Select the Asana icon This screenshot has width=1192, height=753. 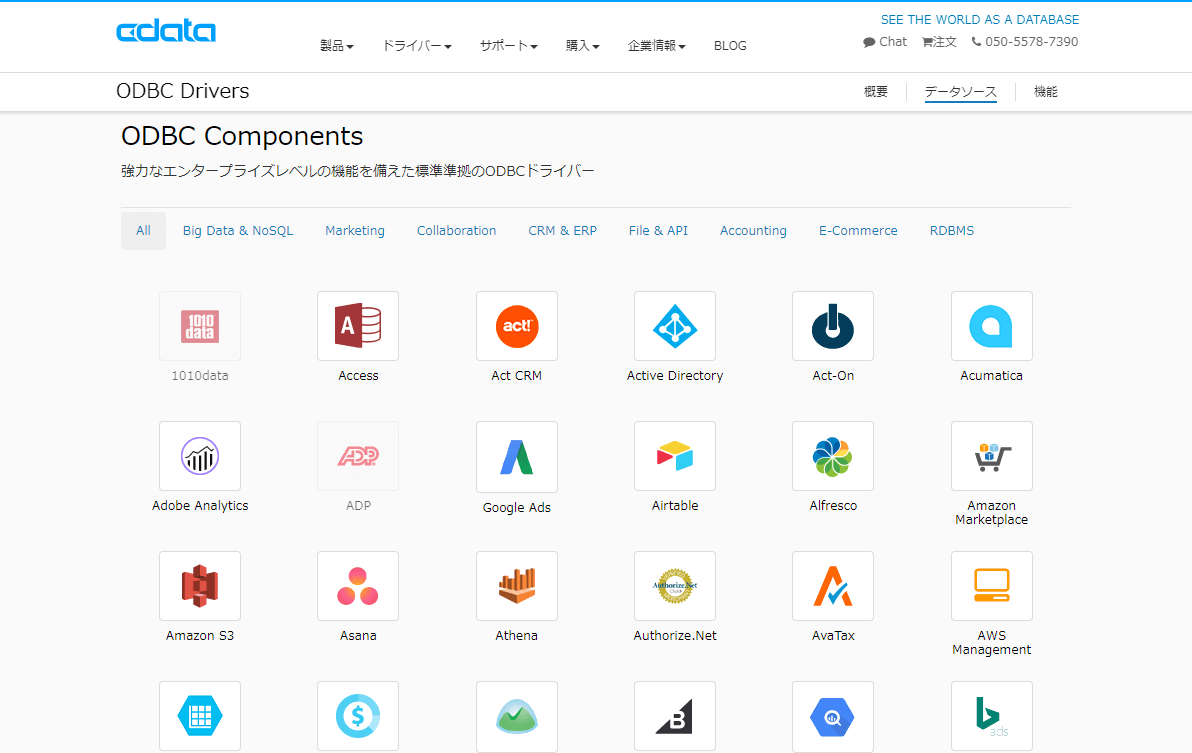(358, 586)
